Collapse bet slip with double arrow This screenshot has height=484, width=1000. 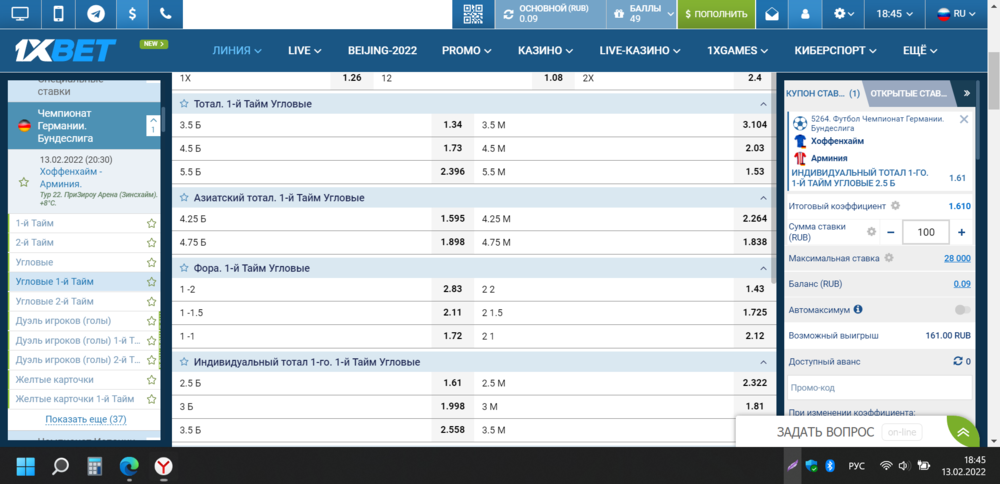(x=967, y=93)
